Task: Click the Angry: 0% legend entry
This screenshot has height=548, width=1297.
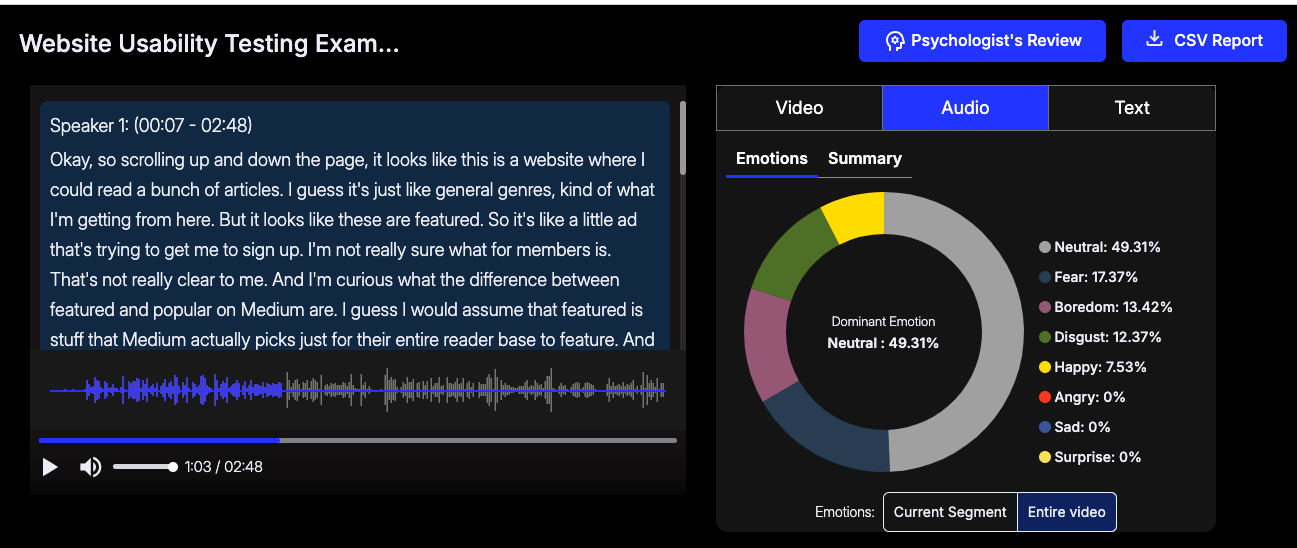Action: [1082, 397]
